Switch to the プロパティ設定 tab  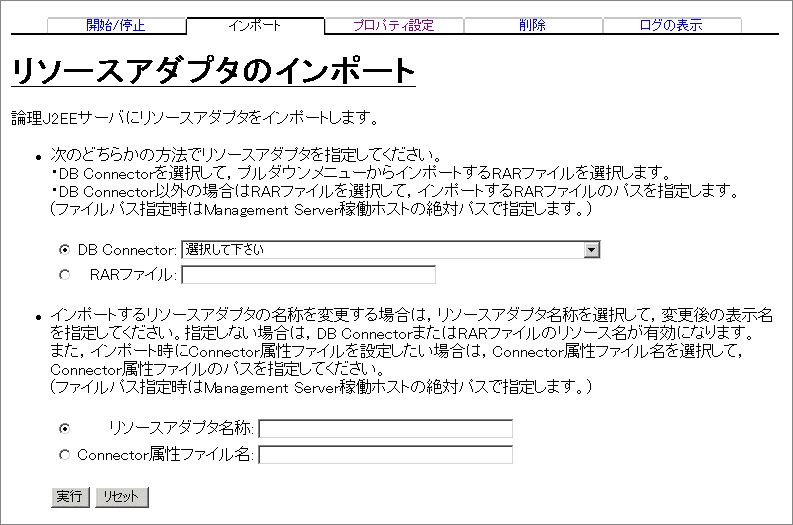click(x=393, y=25)
